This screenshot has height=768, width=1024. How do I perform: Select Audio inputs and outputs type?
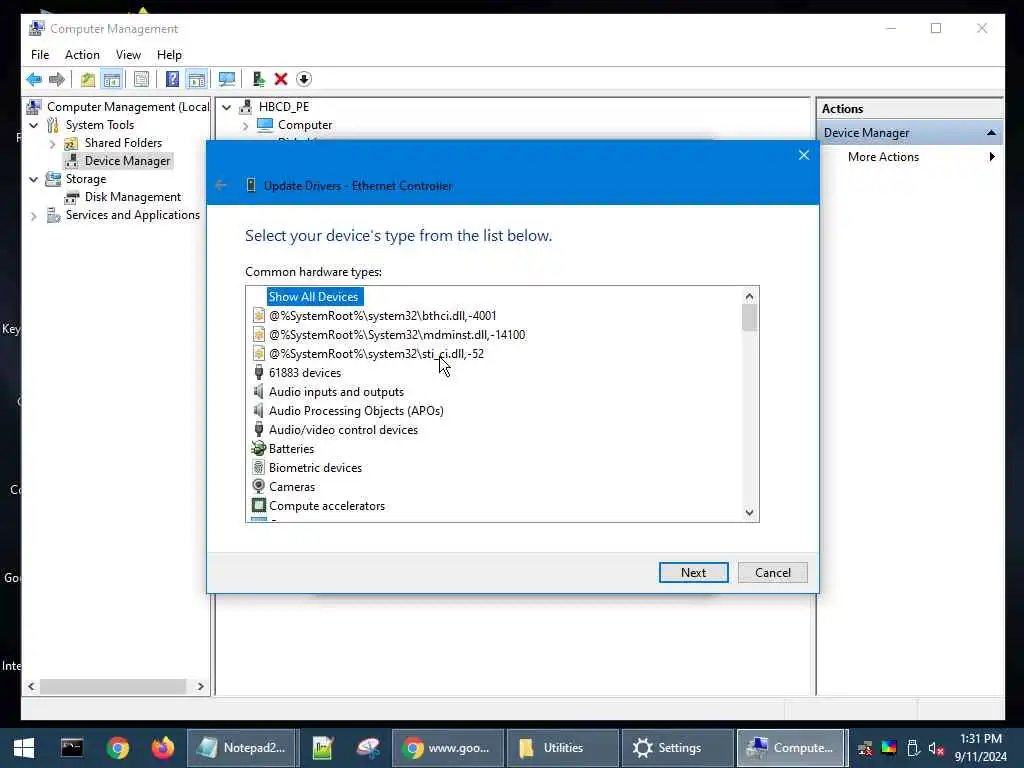336,392
